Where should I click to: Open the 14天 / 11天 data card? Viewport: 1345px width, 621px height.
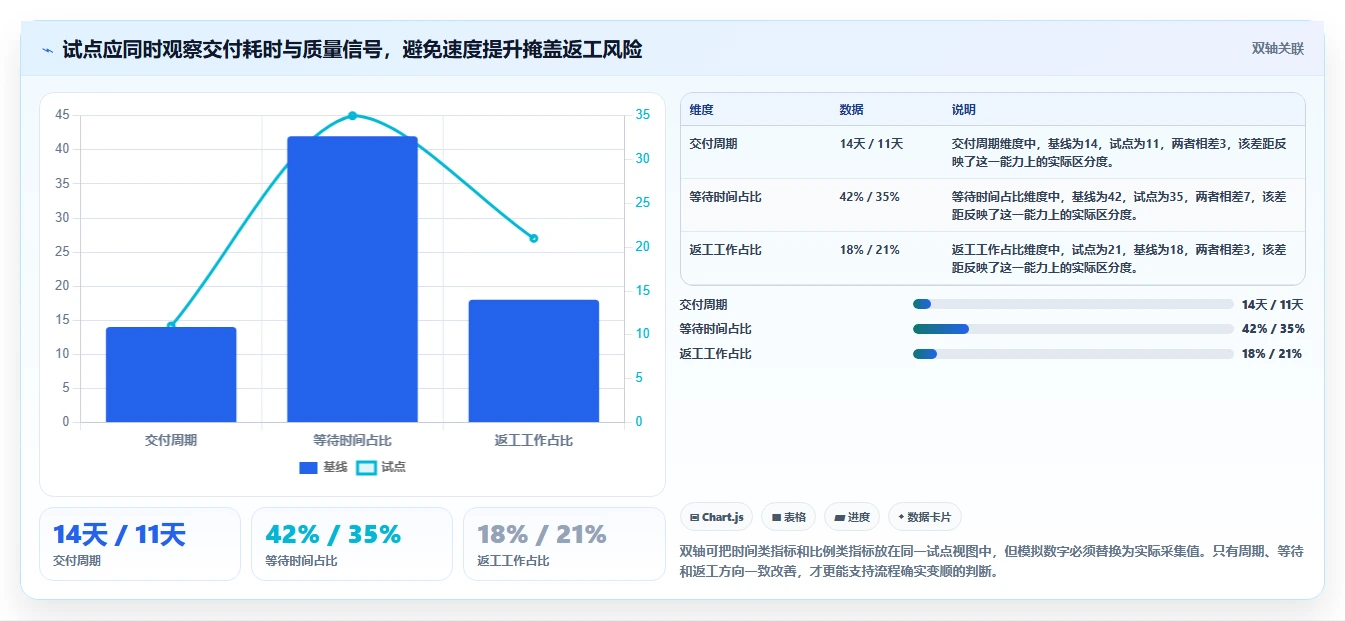point(140,544)
